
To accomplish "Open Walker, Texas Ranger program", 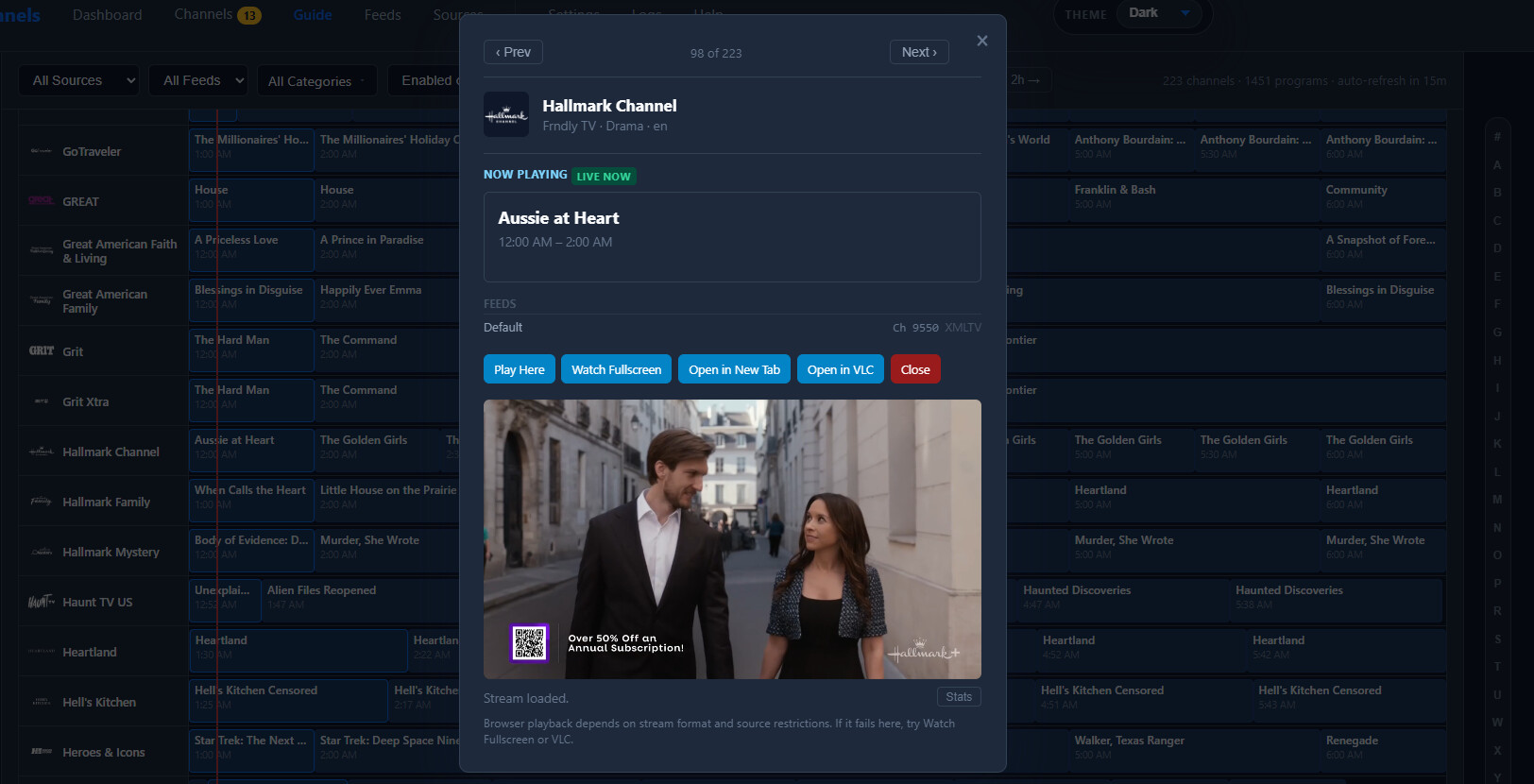I will pyautogui.click(x=1194, y=751).
